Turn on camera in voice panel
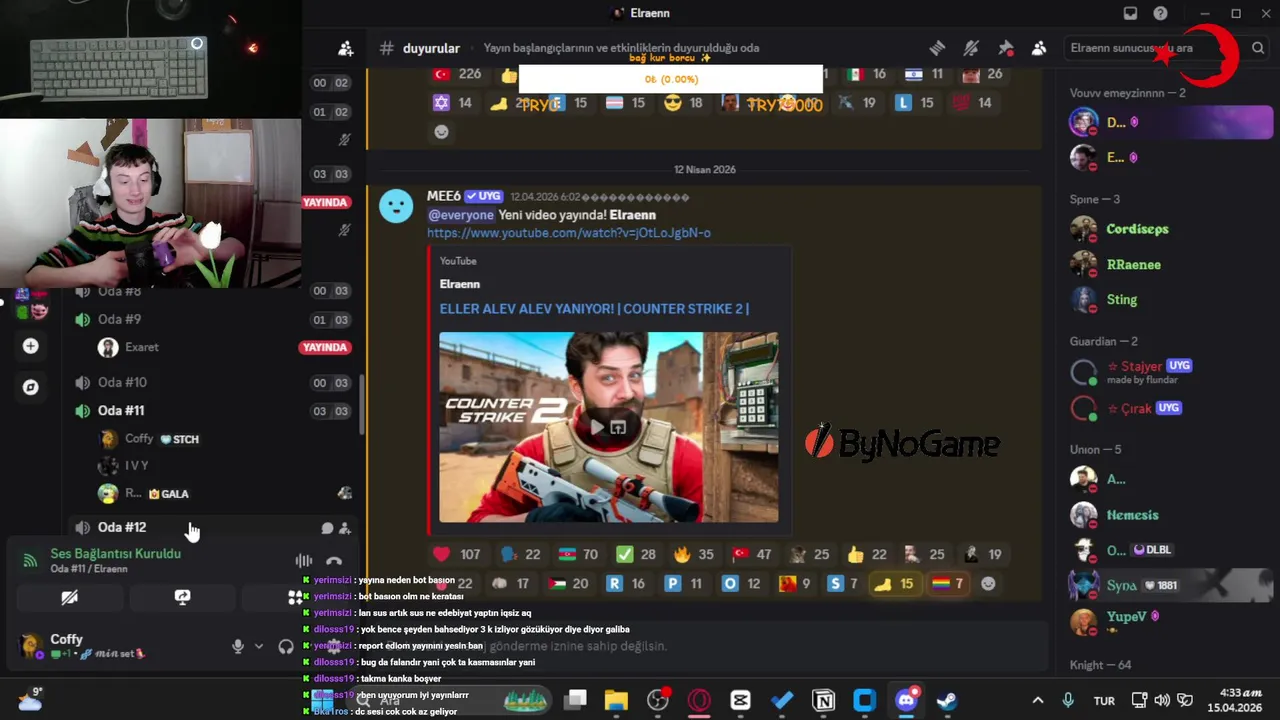 69,597
